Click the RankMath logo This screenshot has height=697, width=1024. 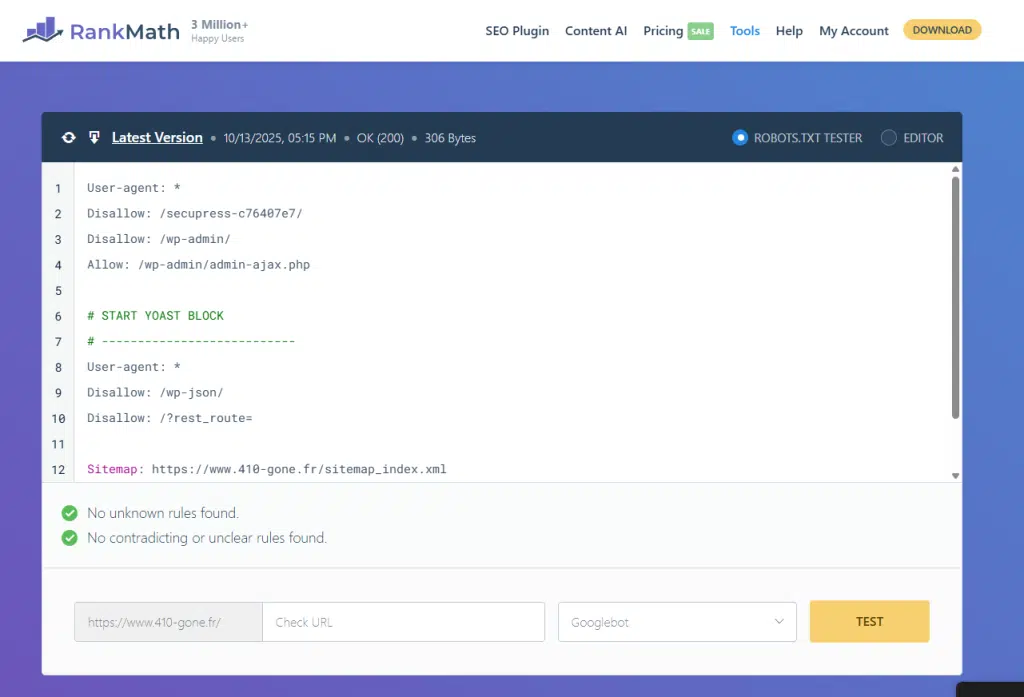click(101, 31)
